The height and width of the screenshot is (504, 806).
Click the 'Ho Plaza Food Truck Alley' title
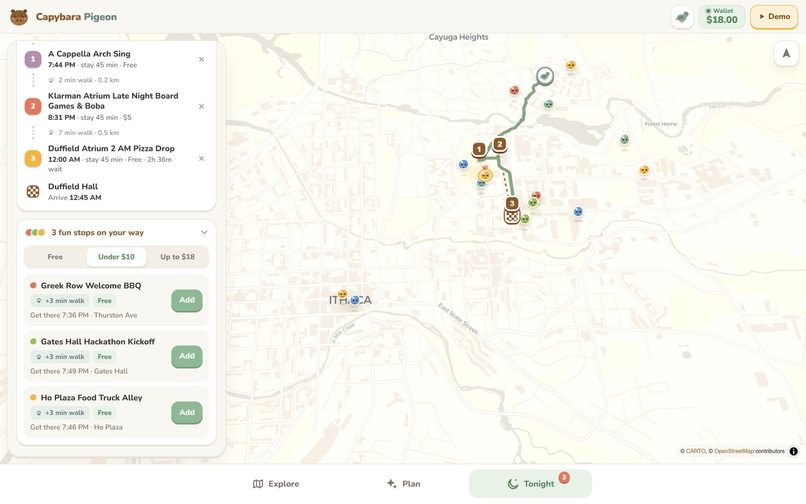(x=91, y=398)
